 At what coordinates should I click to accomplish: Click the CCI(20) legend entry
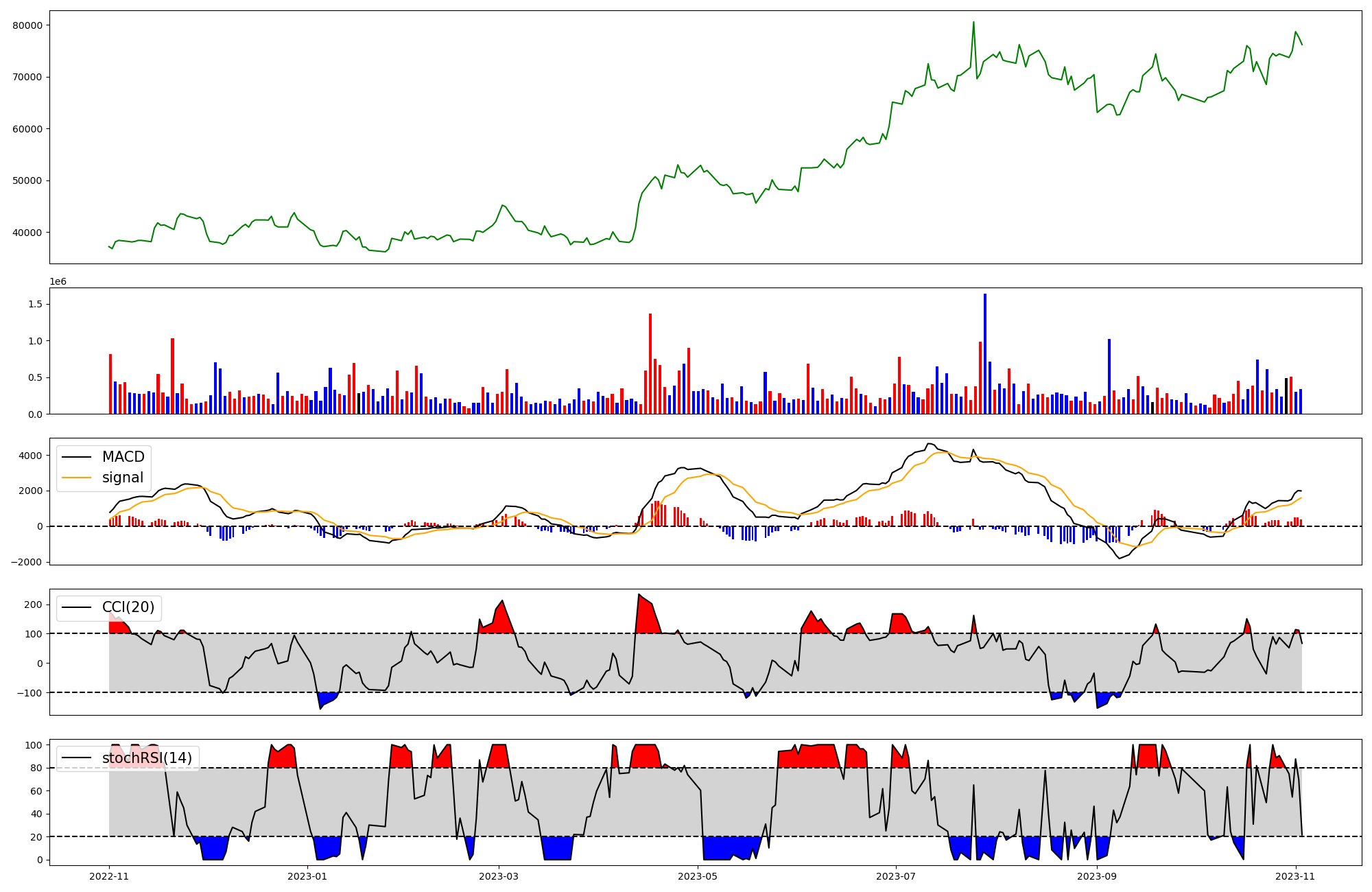point(128,607)
